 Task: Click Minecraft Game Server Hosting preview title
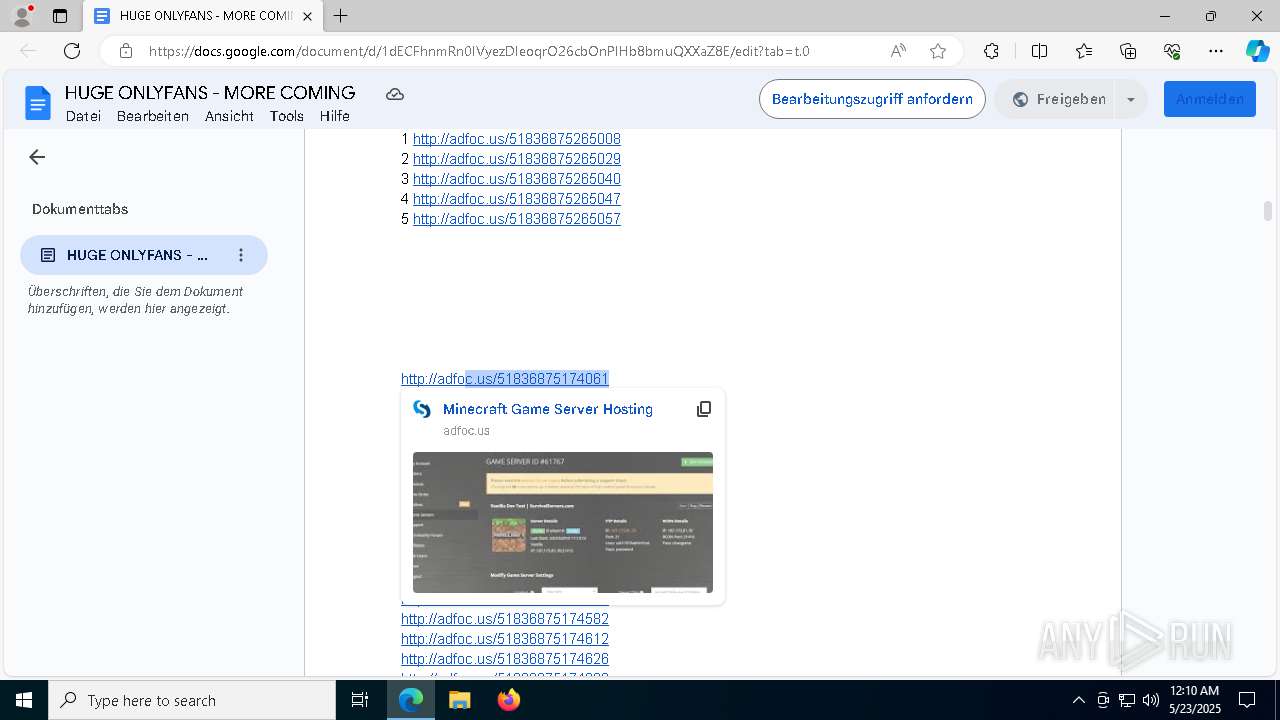point(547,409)
